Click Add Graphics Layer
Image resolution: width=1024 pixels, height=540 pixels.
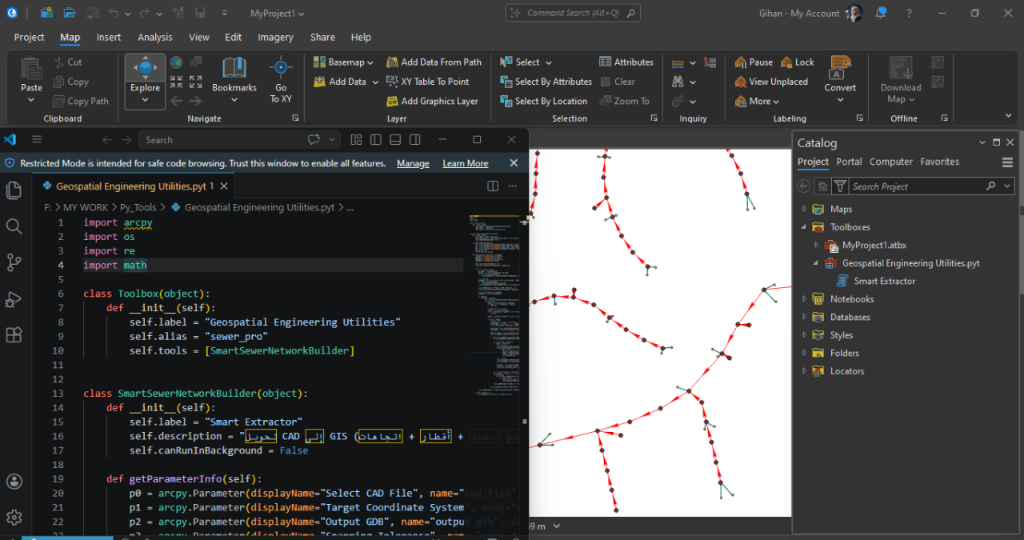pos(432,101)
